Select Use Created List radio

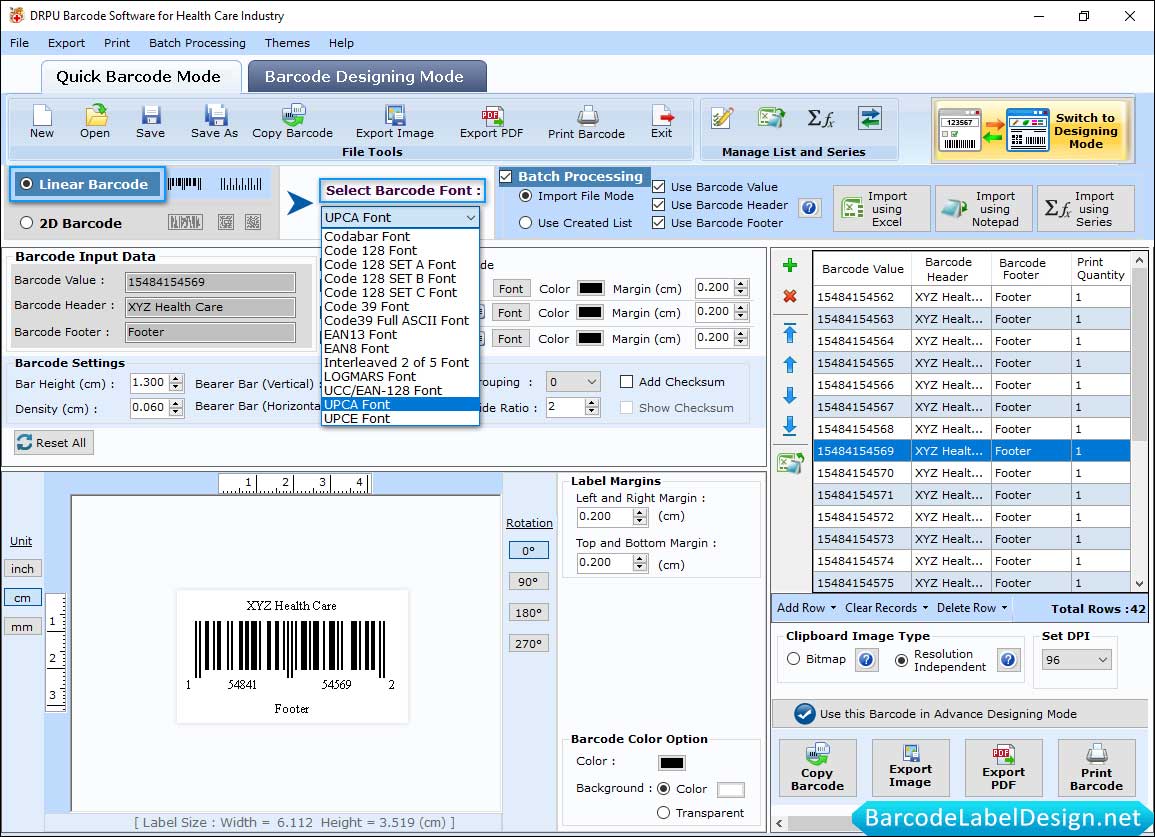point(525,223)
